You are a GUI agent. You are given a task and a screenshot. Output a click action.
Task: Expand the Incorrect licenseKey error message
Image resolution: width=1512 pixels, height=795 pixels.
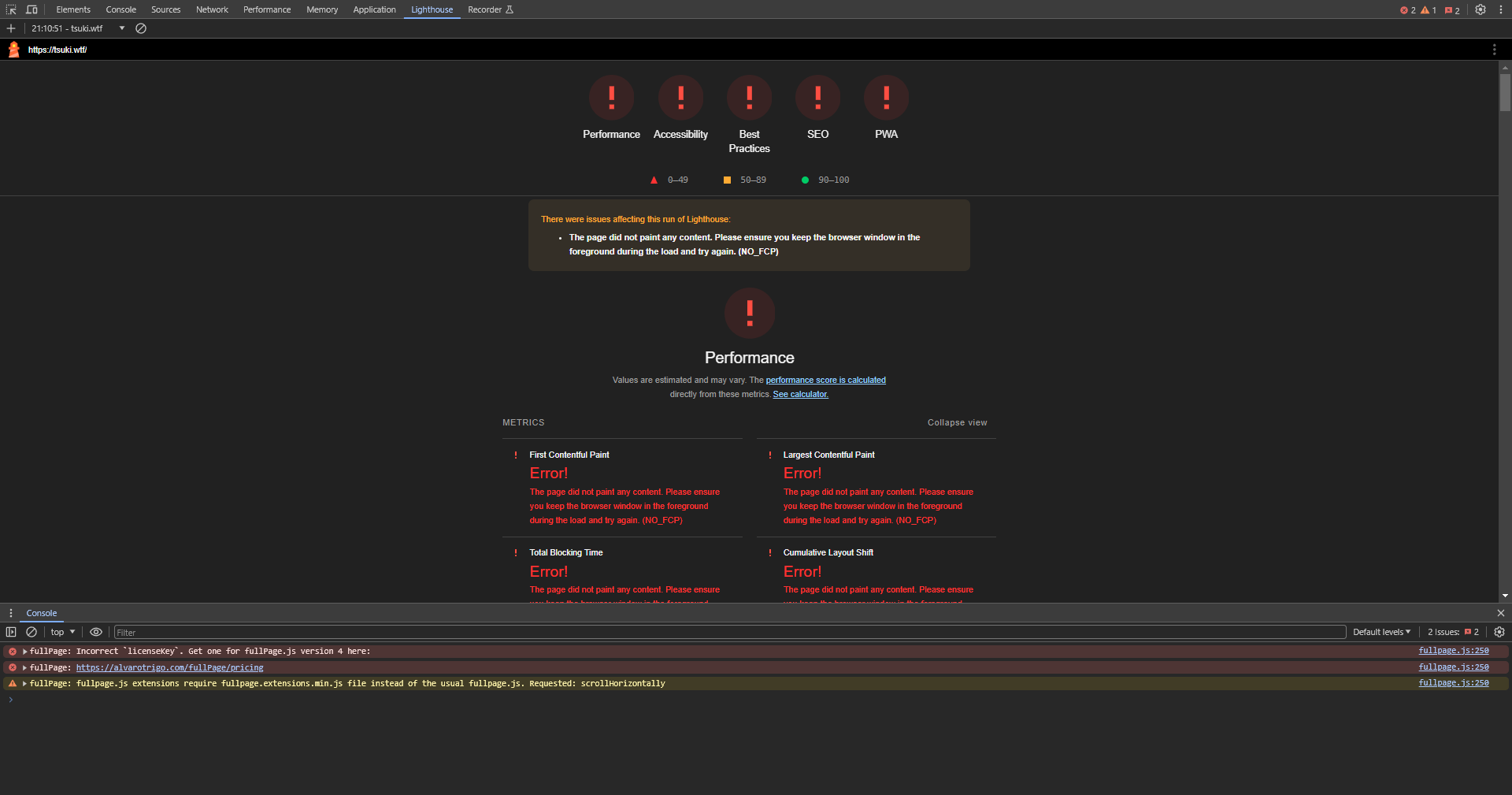coord(25,652)
